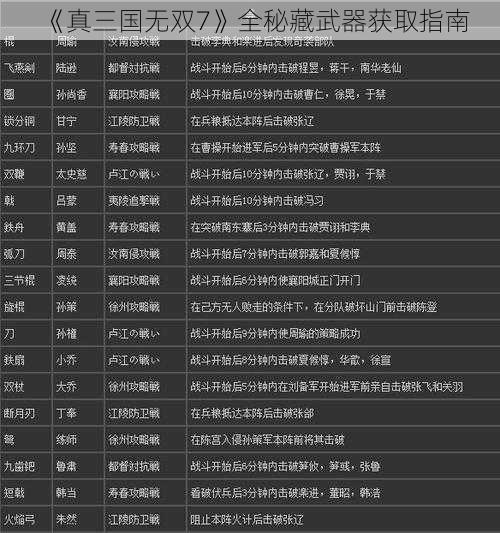Select the weapon cell 短戟

(x=14, y=493)
